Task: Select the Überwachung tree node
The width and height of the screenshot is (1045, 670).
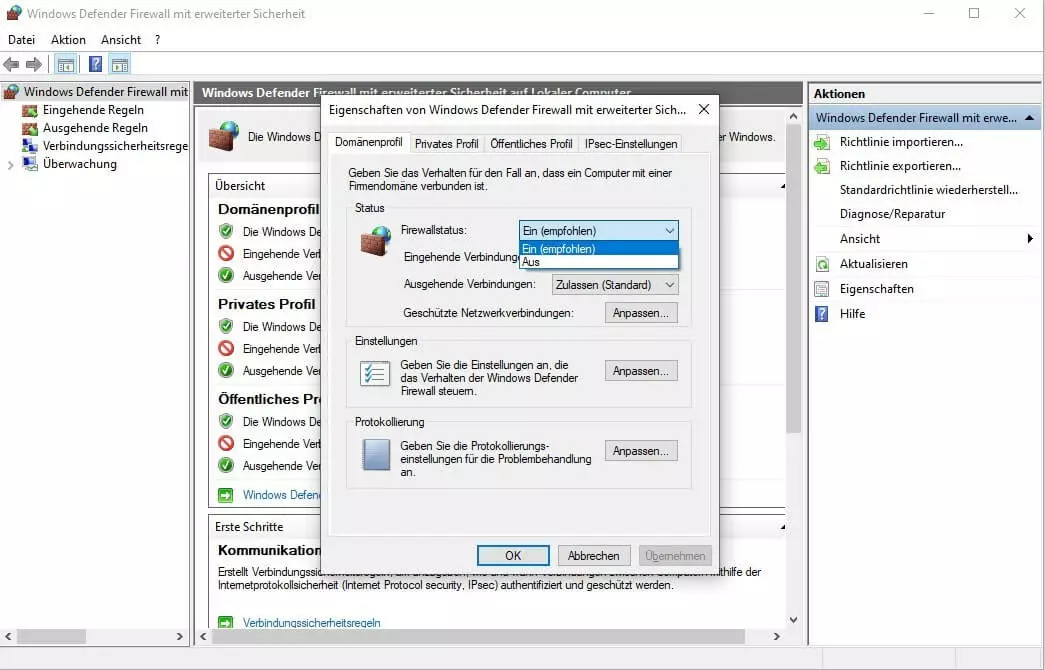Action: [80, 164]
